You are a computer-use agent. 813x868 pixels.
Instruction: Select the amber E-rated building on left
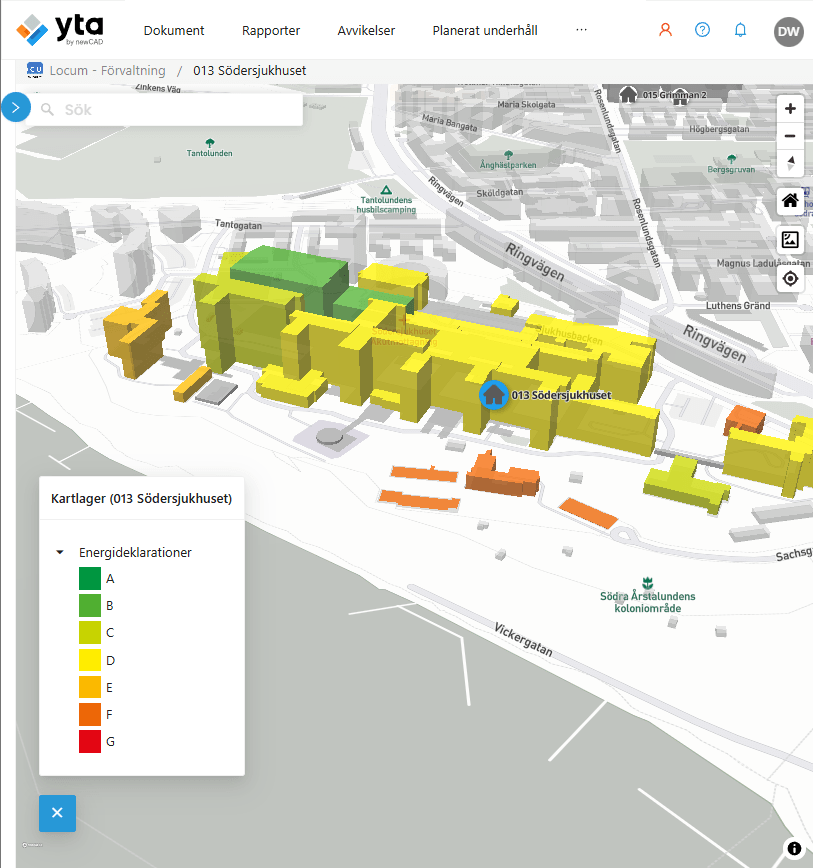pyautogui.click(x=136, y=332)
